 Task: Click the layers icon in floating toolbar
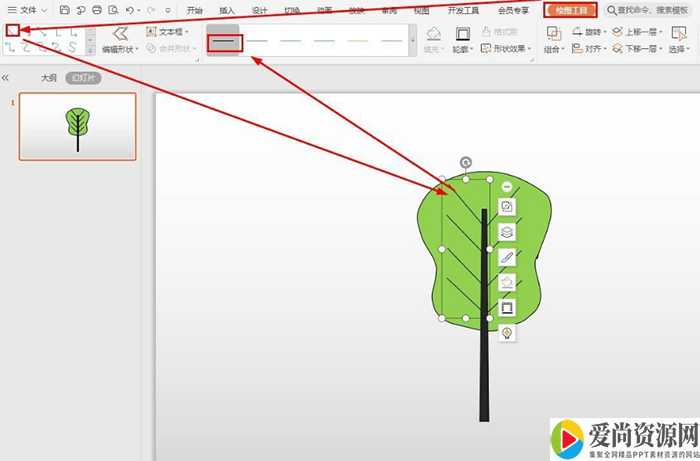tap(507, 232)
